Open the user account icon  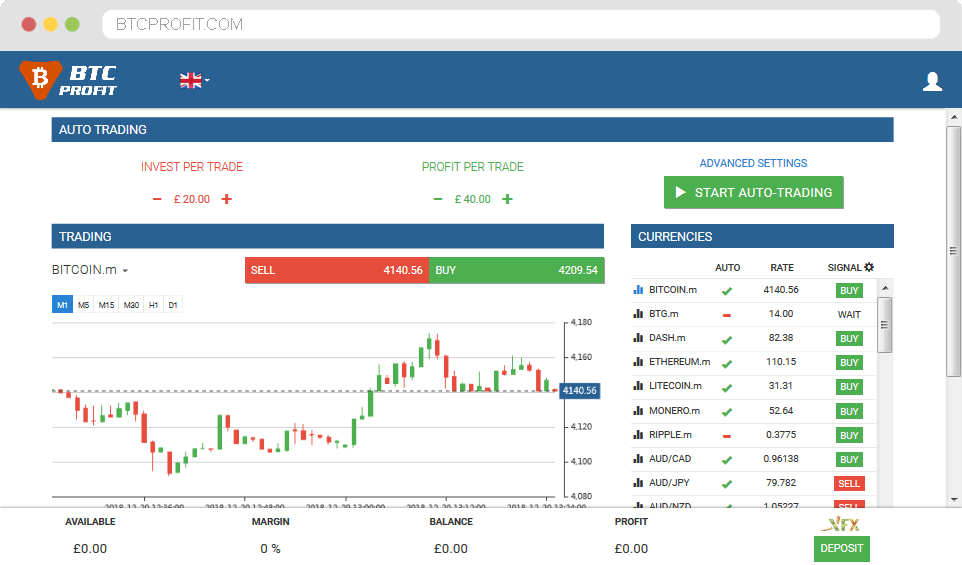[932, 81]
